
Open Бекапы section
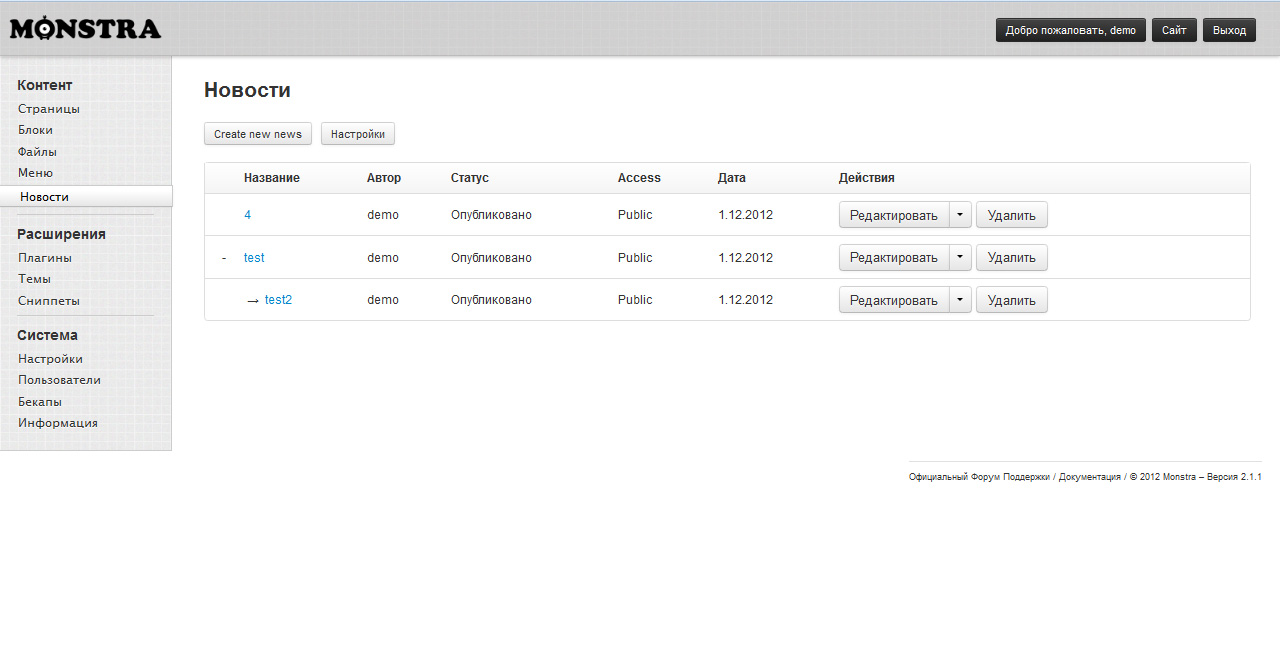coord(39,401)
